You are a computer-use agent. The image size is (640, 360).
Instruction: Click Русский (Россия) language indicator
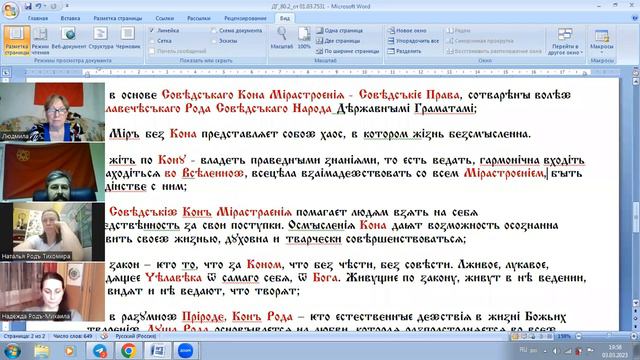[x=136, y=336]
